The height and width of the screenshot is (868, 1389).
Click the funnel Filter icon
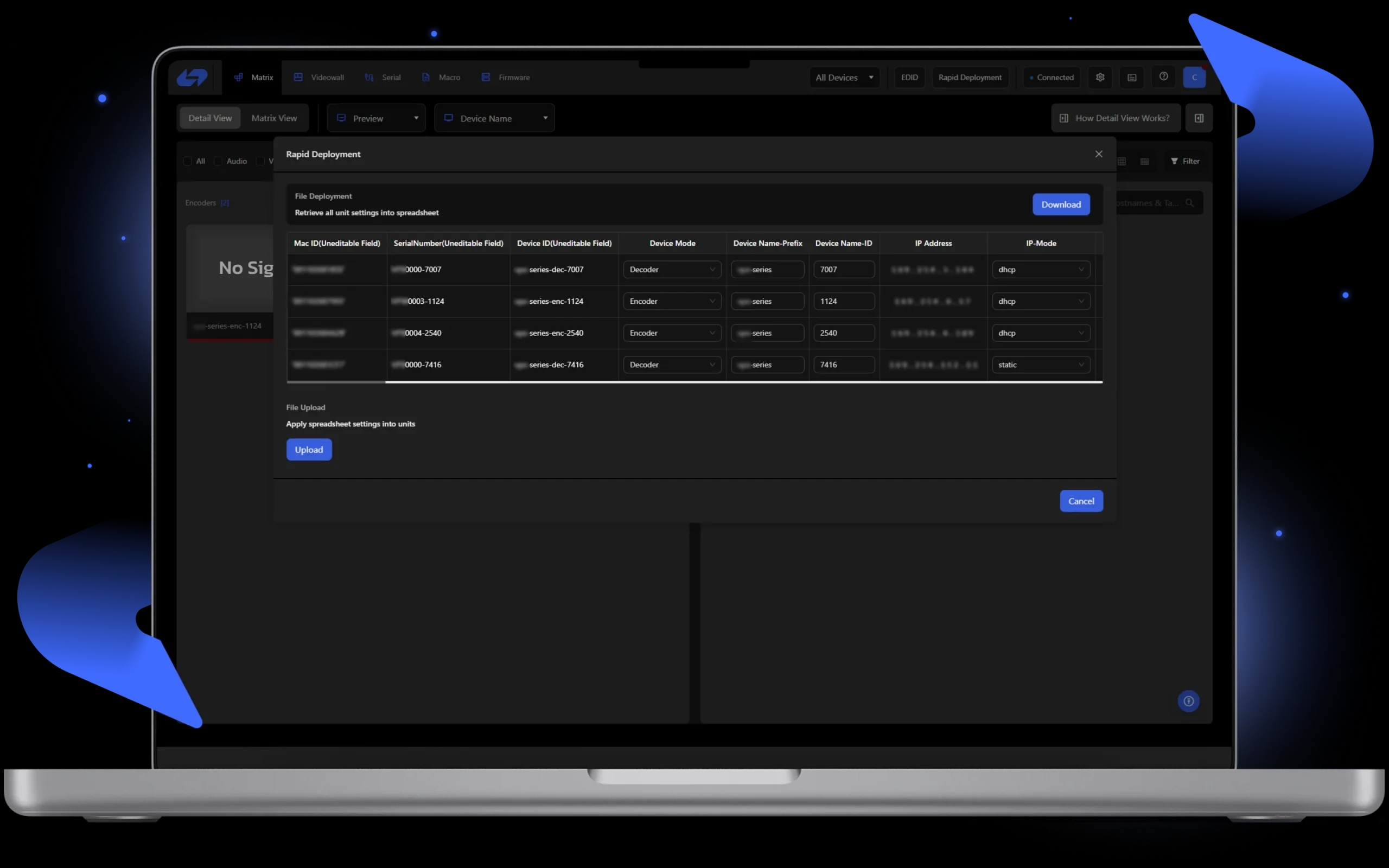1174,161
